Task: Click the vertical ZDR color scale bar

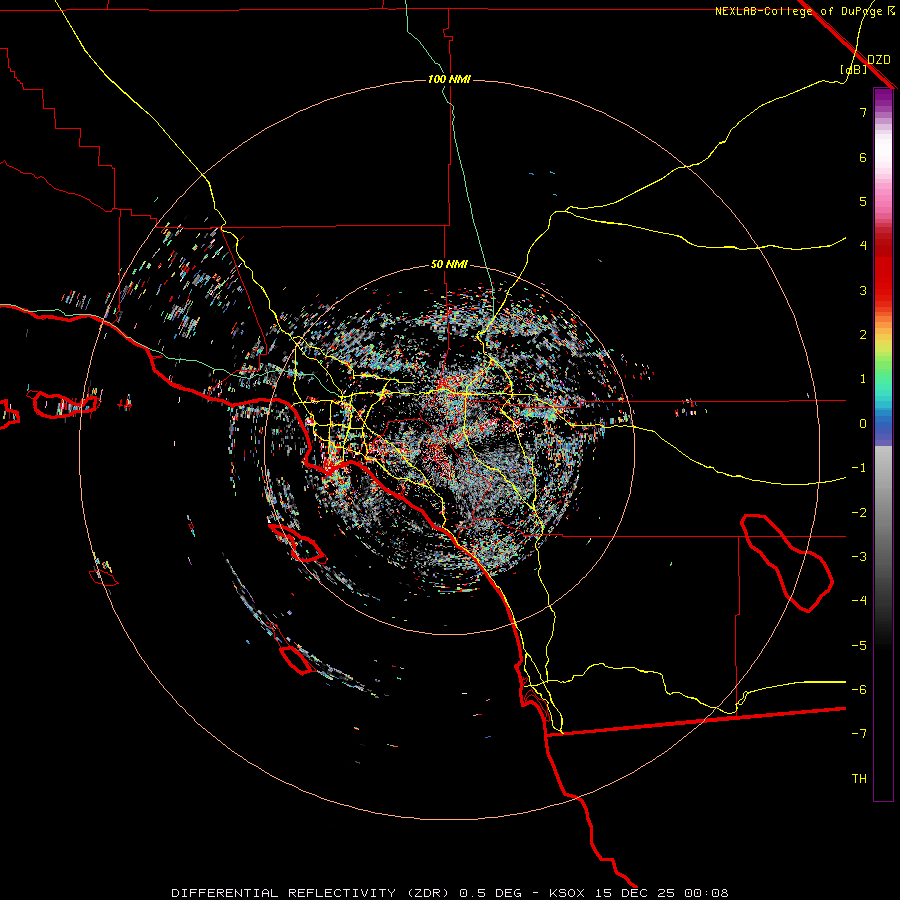Action: click(883, 444)
